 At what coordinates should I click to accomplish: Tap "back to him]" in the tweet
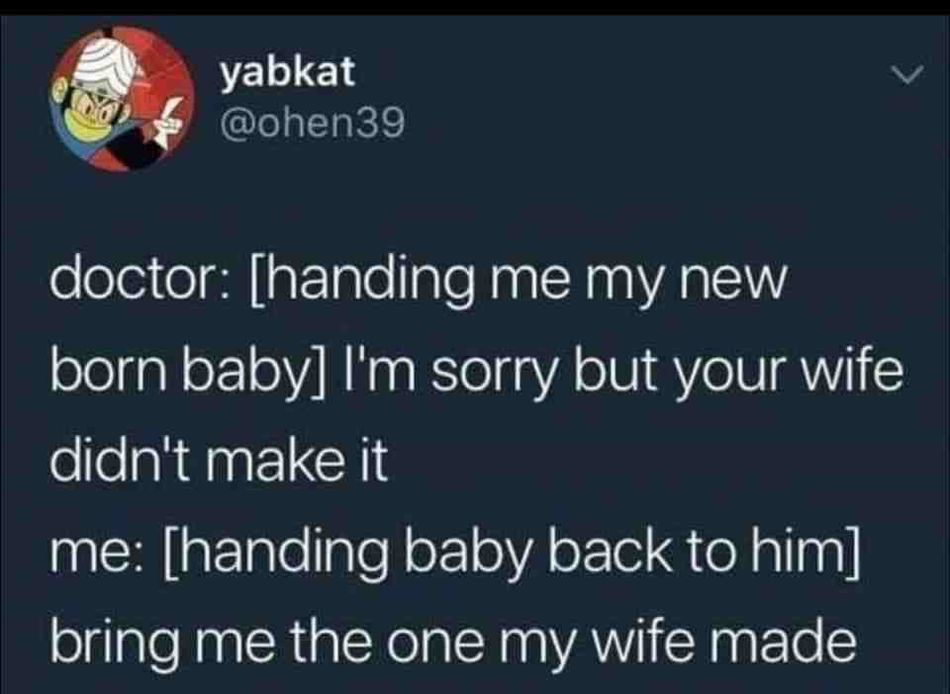[703, 552]
